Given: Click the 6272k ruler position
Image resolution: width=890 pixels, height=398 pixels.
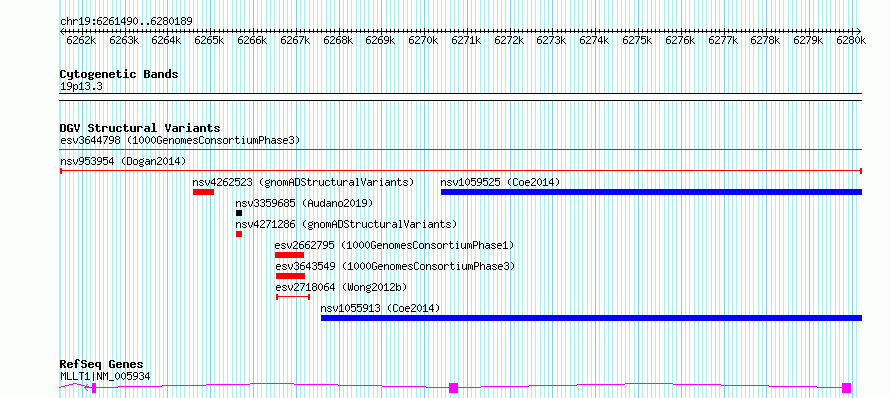Looking at the screenshot, I should (509, 40).
